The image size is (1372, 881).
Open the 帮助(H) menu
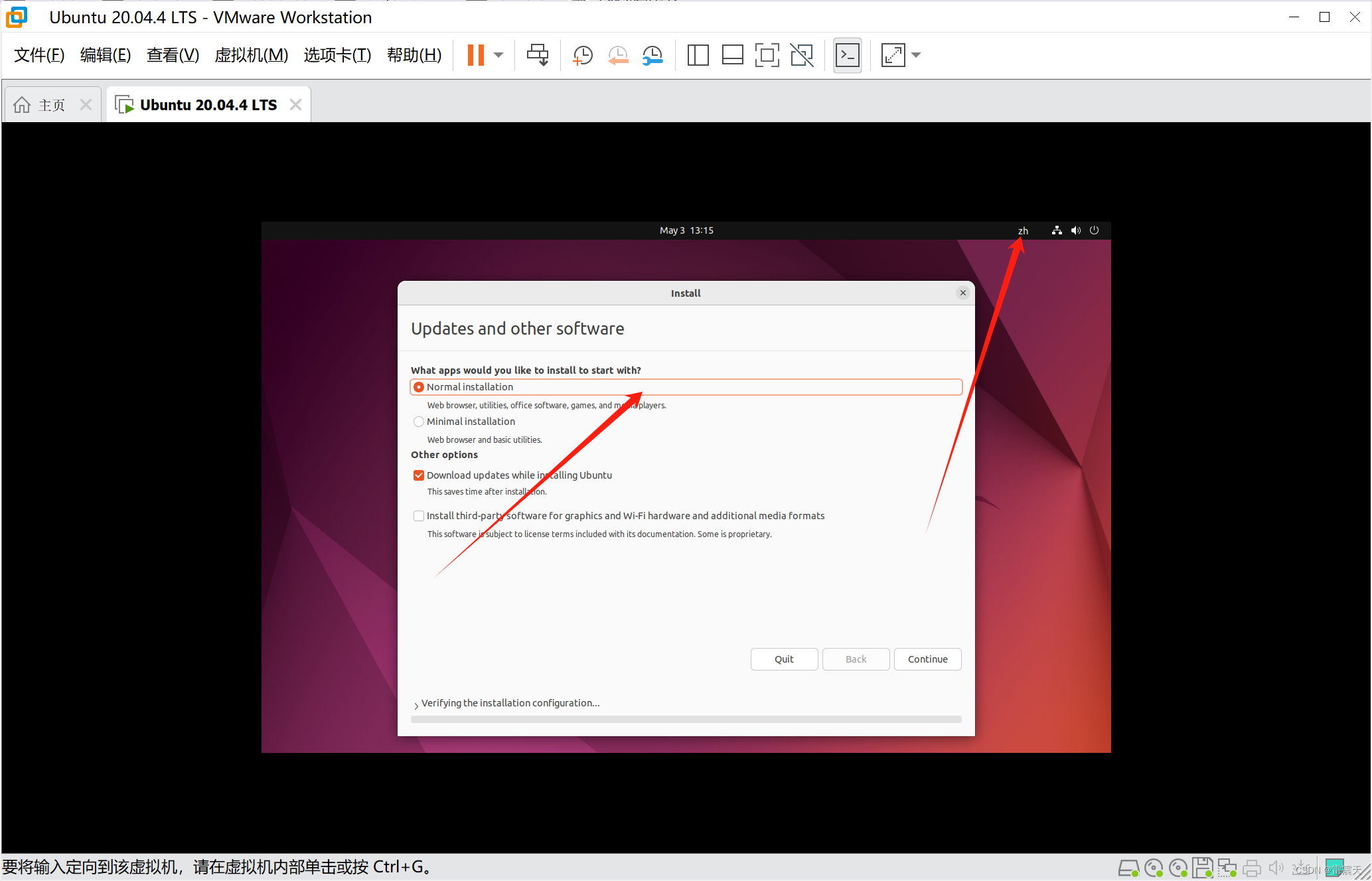[x=414, y=55]
